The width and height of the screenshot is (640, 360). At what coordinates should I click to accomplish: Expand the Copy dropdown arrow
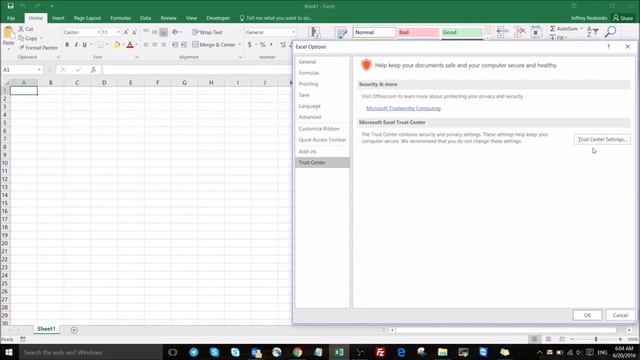pyautogui.click(x=41, y=38)
